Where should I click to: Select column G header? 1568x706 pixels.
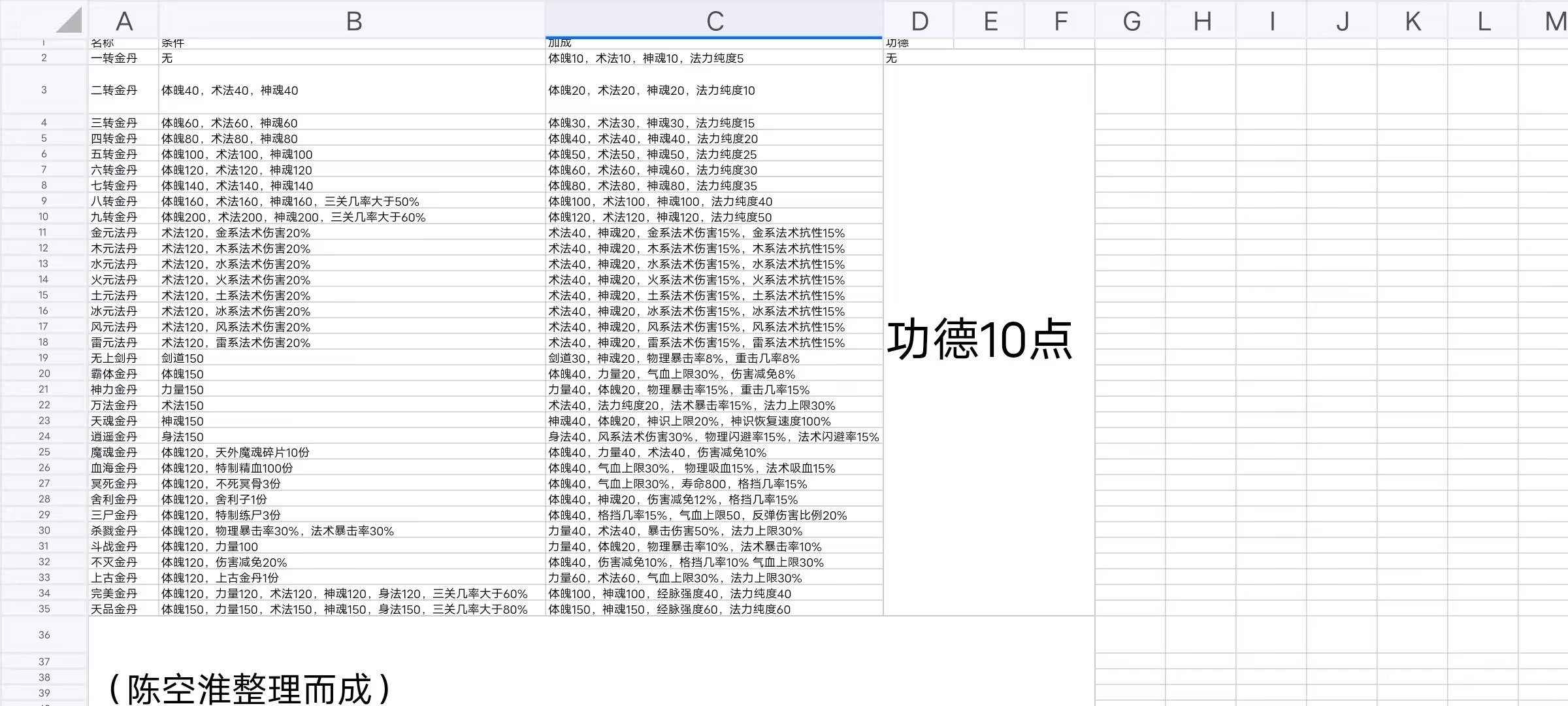click(1131, 20)
